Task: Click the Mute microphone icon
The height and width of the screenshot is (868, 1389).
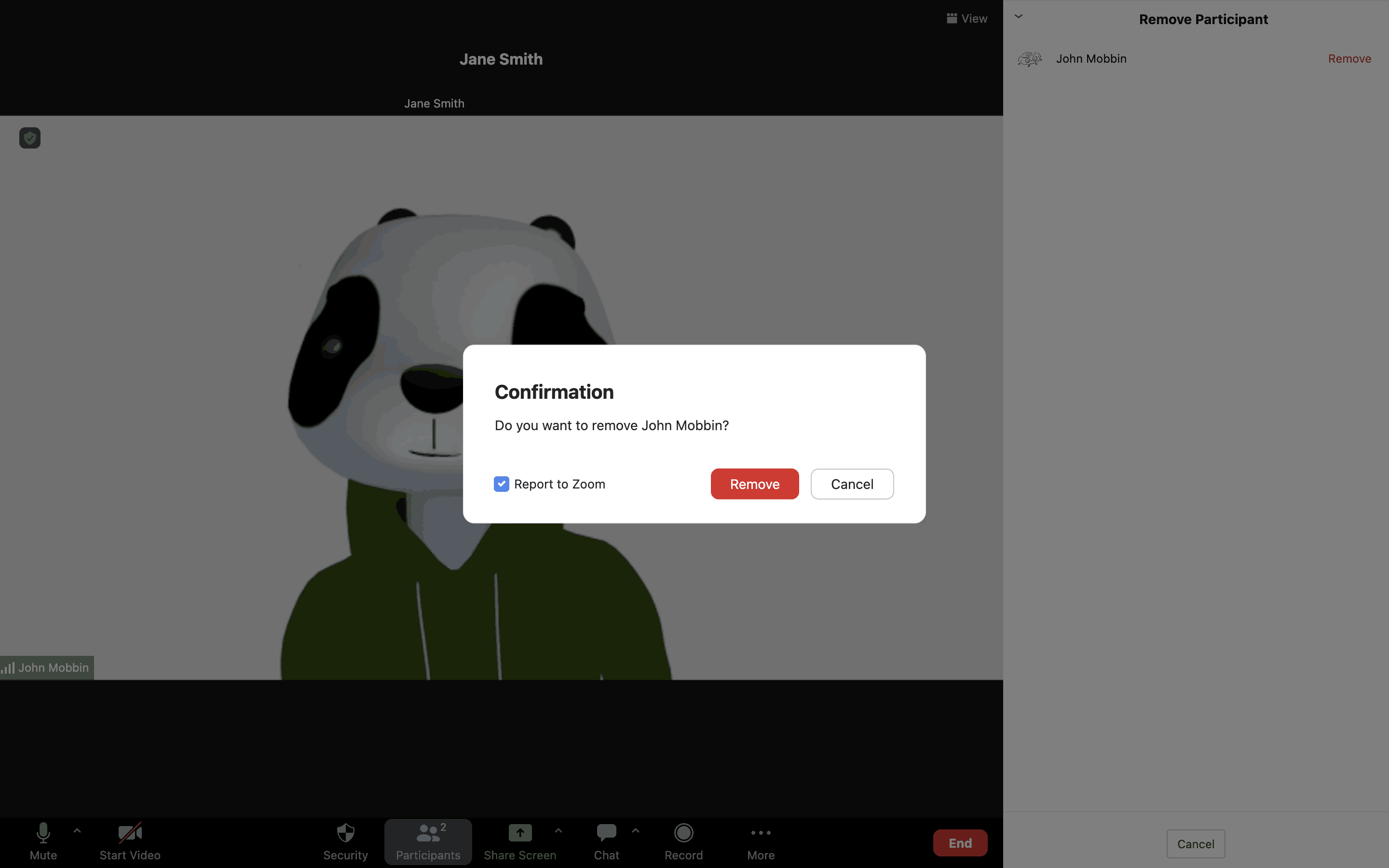Action: (43, 833)
